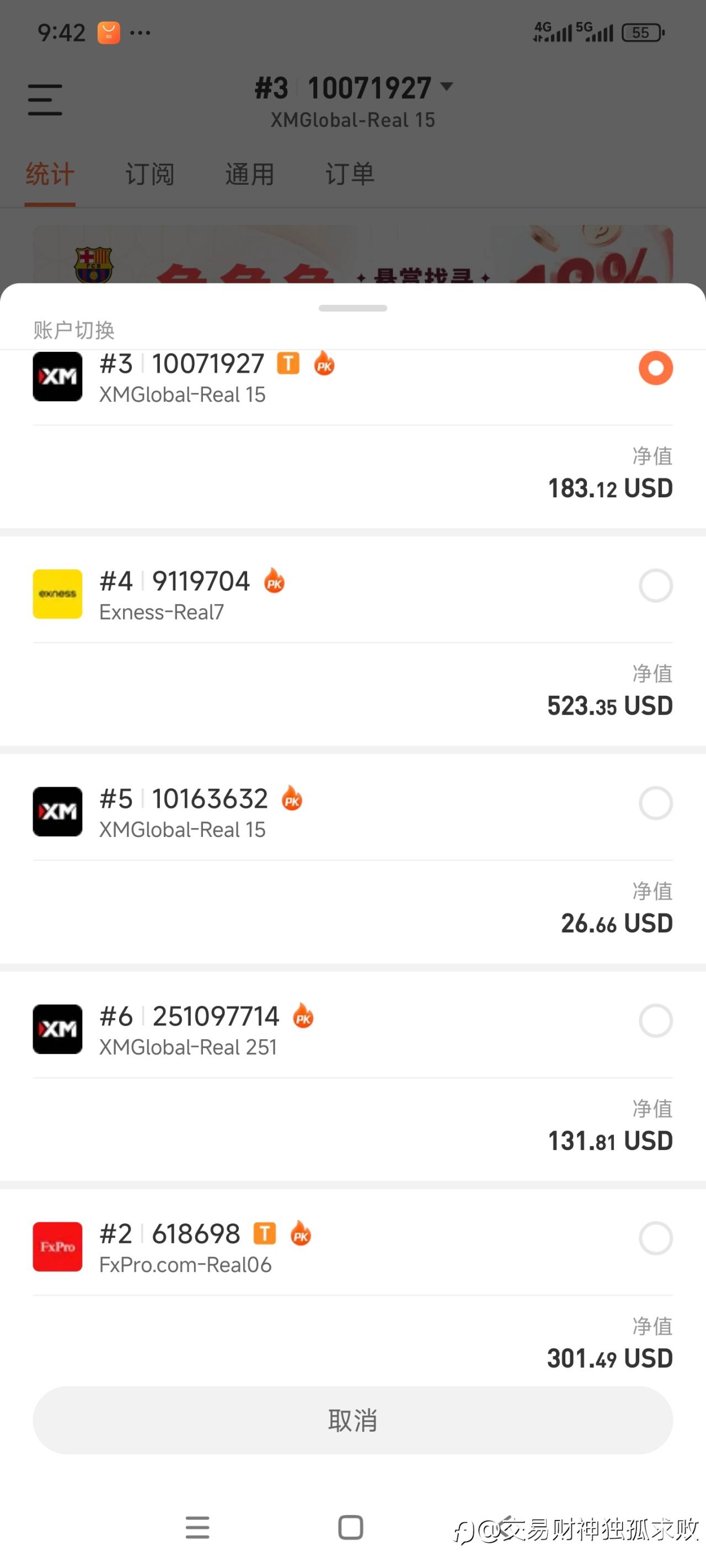The image size is (706, 1568).
Task: Select the Exness-Real7 account radio button
Action: (x=655, y=586)
